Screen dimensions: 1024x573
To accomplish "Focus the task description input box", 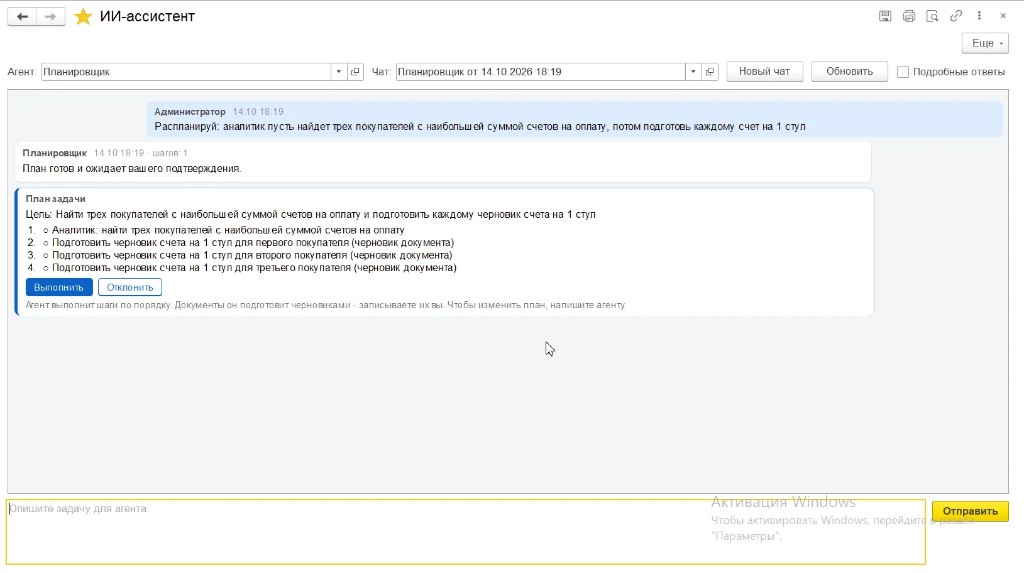I will coord(466,532).
